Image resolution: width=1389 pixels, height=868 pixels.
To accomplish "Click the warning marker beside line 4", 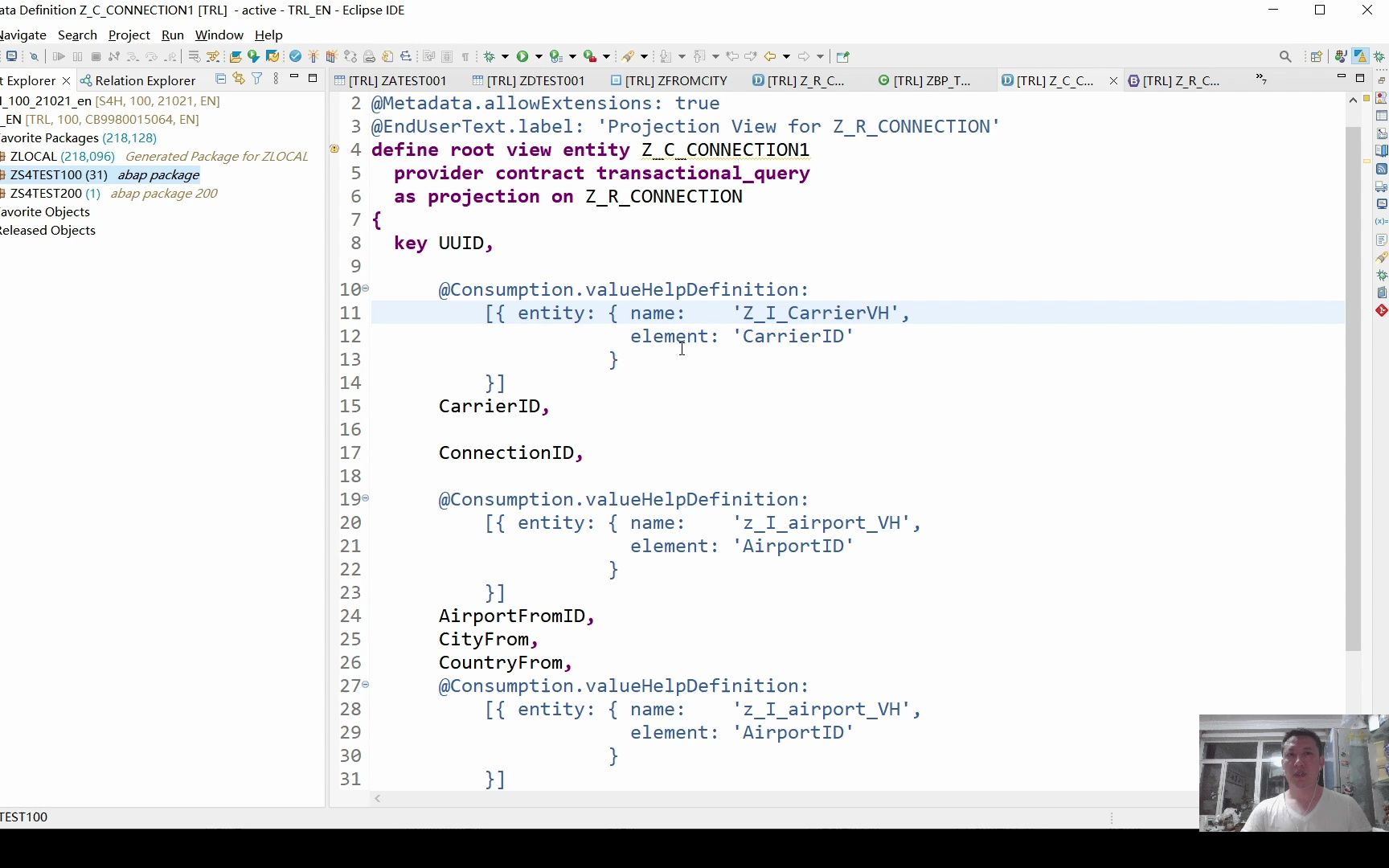I will [x=334, y=149].
